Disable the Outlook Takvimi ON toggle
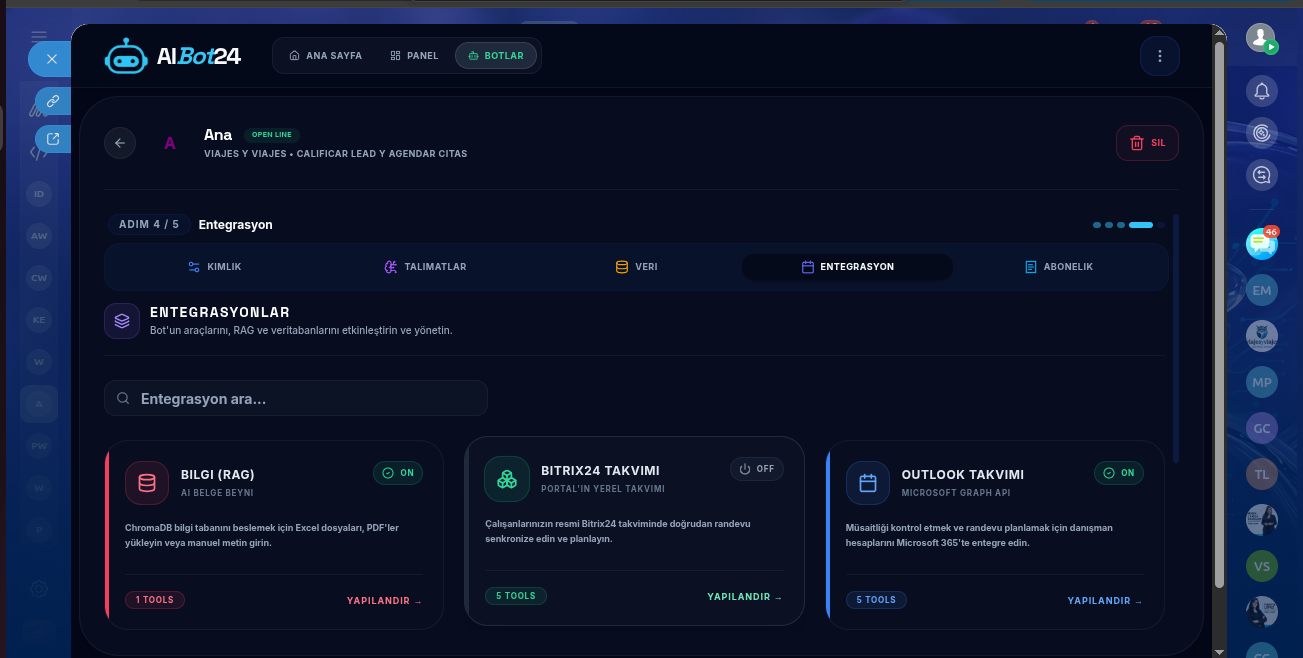Viewport: 1303px width, 658px height. pyautogui.click(x=1119, y=473)
